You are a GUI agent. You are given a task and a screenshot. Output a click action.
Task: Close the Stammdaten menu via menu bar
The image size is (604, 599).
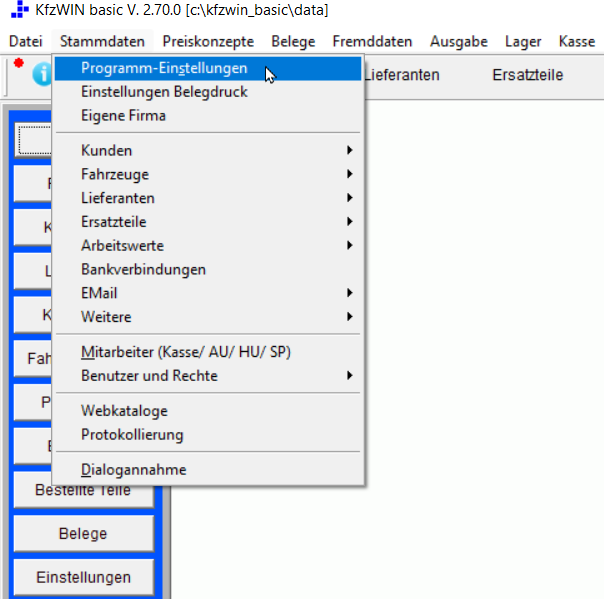[x=102, y=41]
